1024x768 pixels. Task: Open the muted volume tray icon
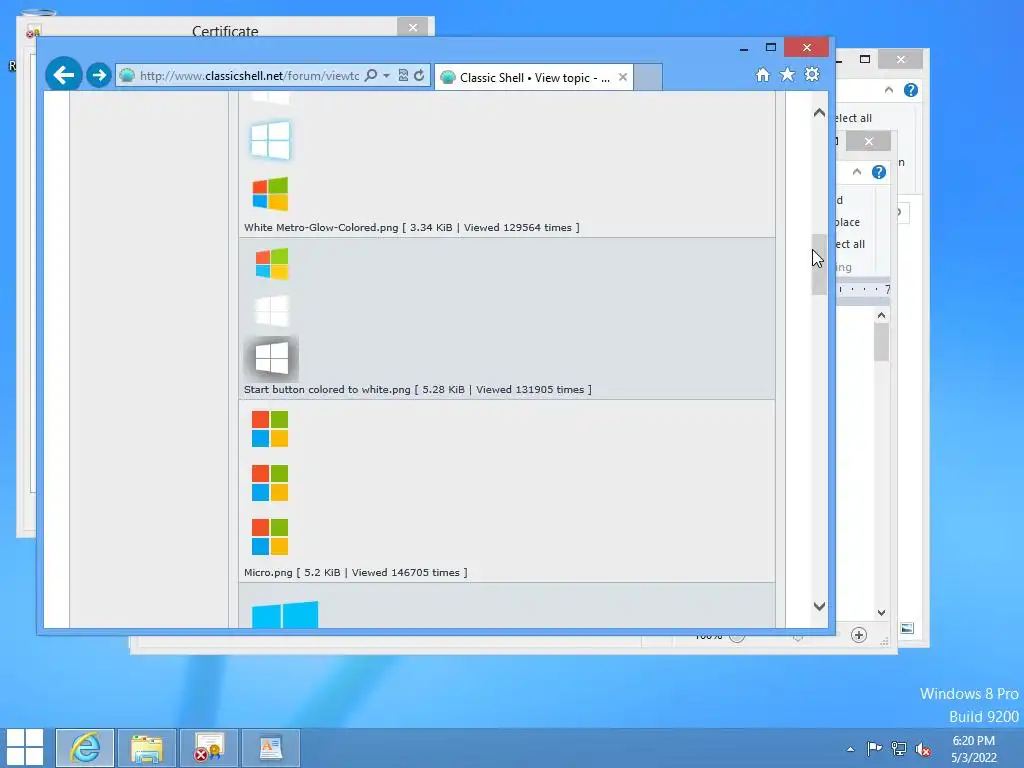(x=923, y=749)
